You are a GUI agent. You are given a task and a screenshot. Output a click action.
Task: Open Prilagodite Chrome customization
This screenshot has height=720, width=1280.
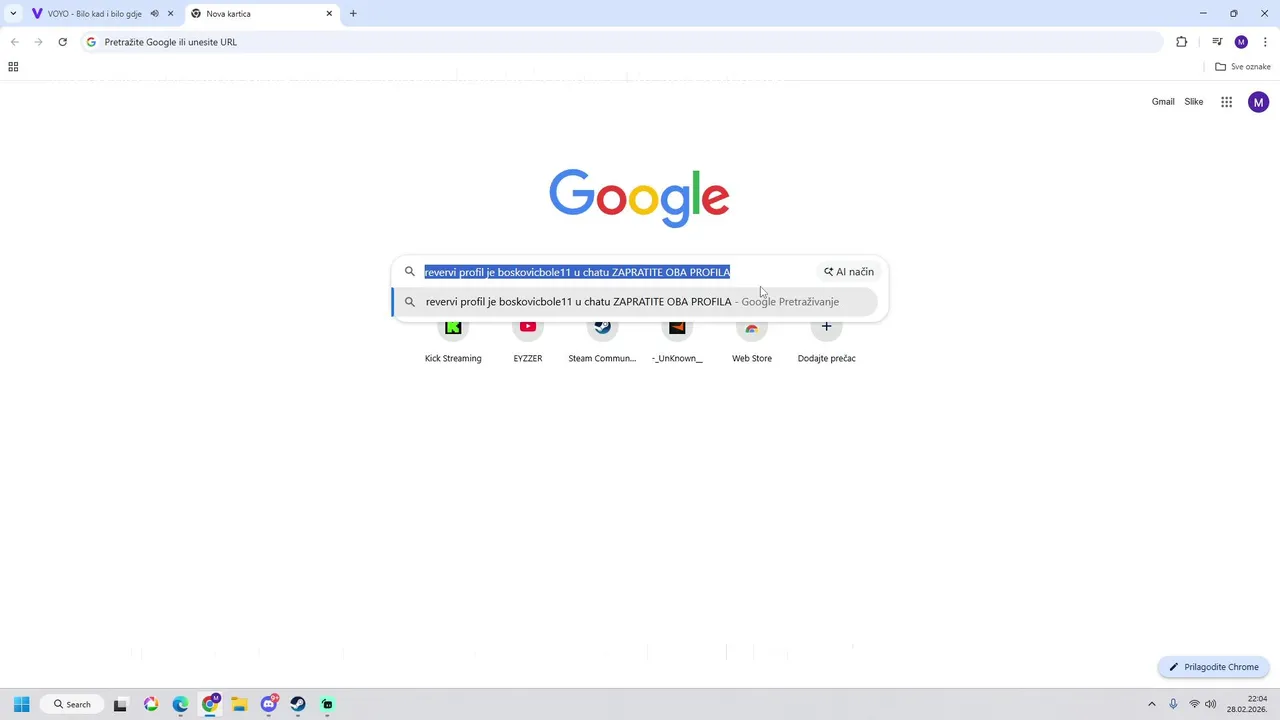(x=1214, y=667)
